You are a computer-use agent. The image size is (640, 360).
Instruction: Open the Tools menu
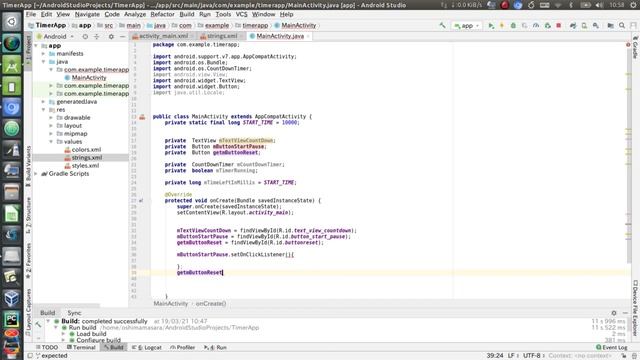223,14
